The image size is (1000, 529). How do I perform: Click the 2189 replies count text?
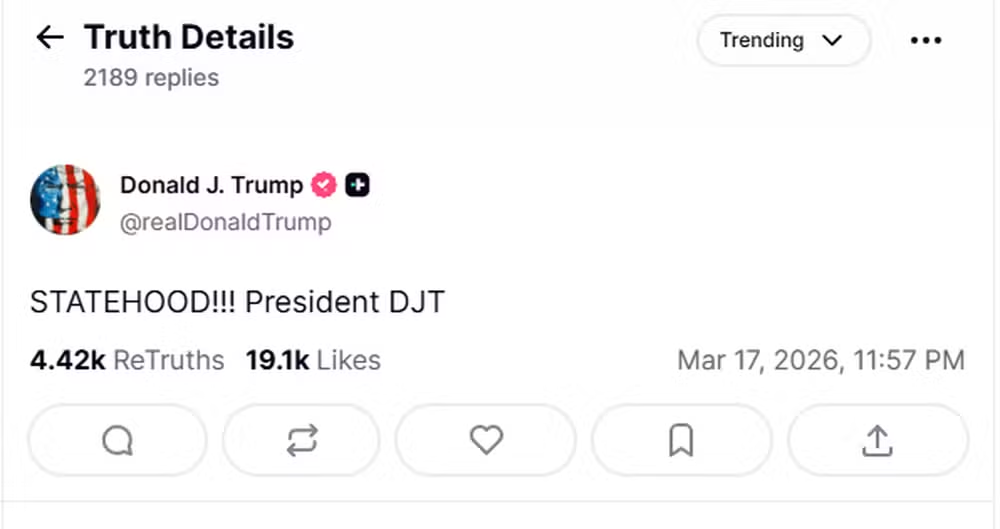coord(151,77)
